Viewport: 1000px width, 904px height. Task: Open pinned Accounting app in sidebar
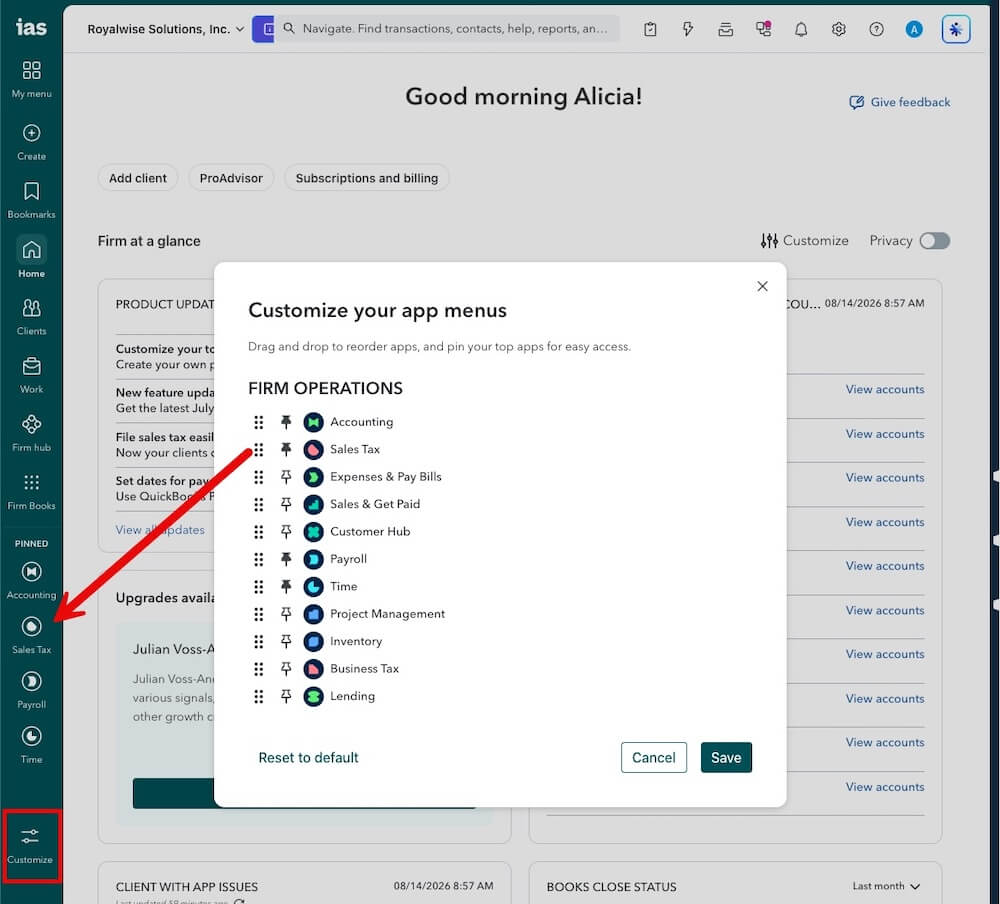click(31, 580)
